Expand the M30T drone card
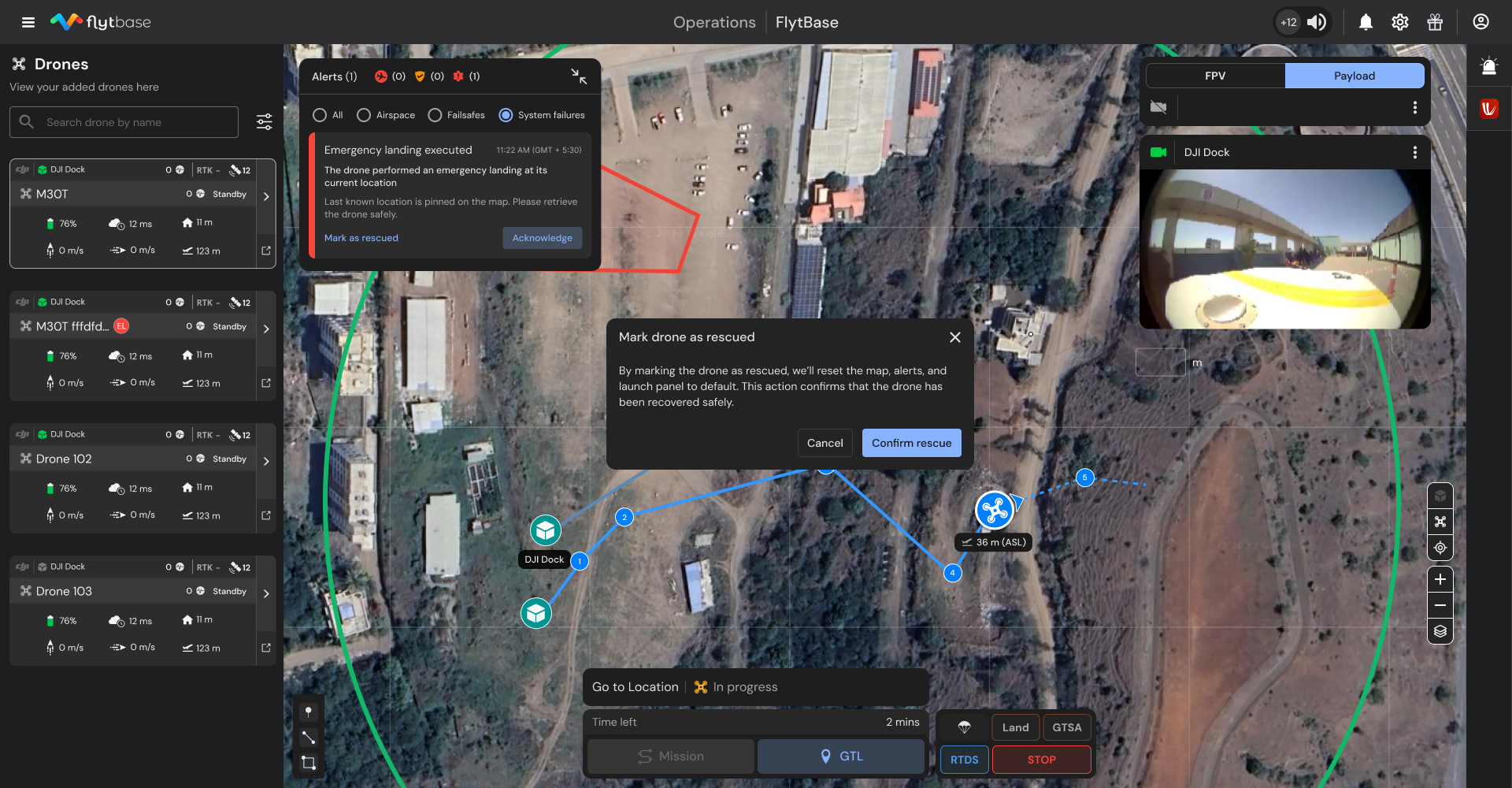This screenshot has width=1512, height=788. (x=266, y=196)
